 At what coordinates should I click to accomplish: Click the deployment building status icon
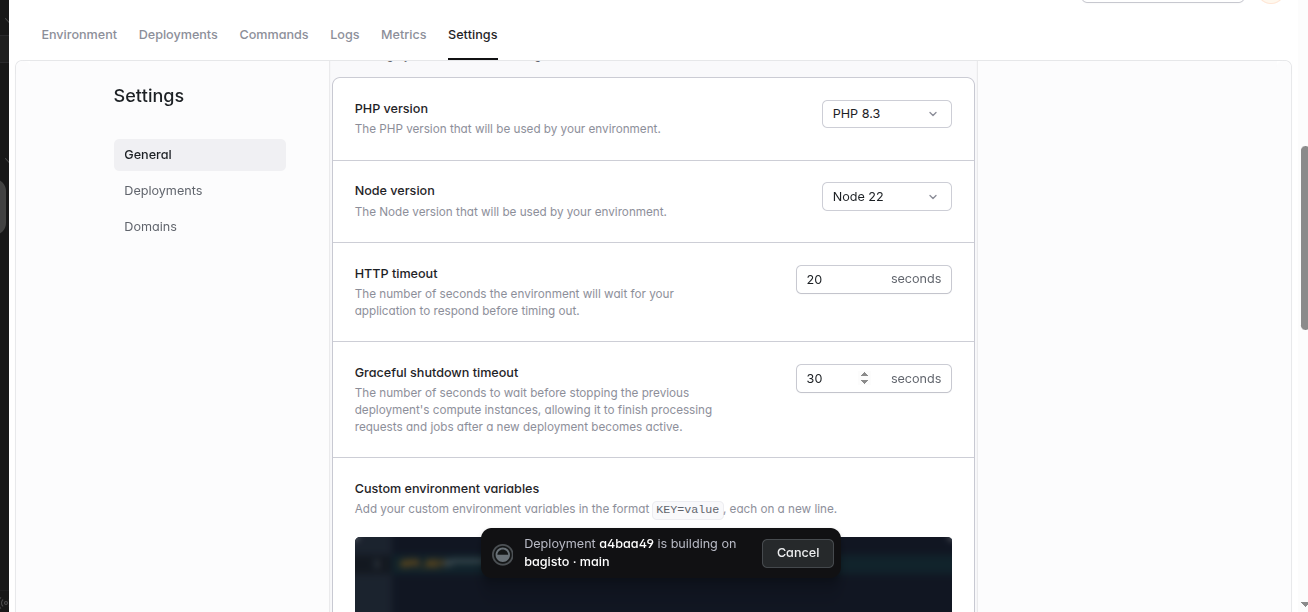(x=503, y=554)
